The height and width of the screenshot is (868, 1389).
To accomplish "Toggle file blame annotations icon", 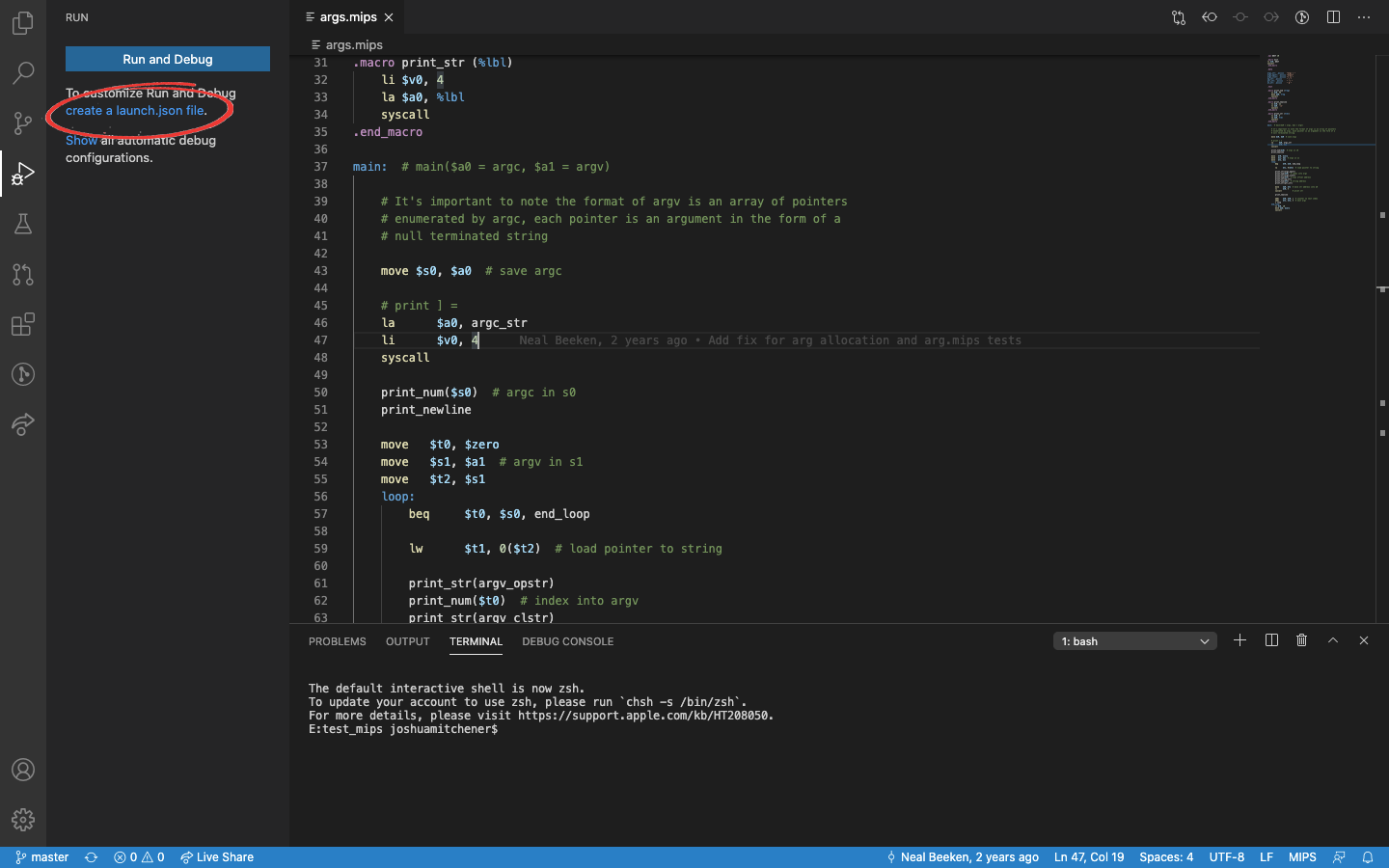I will [1302, 17].
